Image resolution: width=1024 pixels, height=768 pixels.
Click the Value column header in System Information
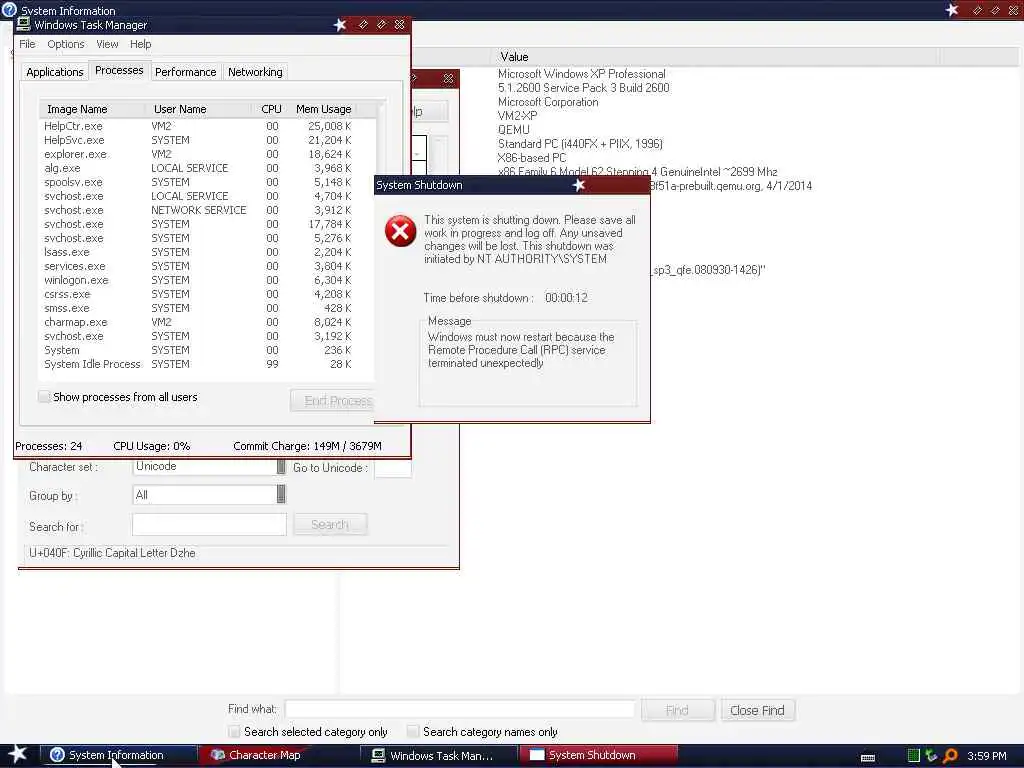715,57
